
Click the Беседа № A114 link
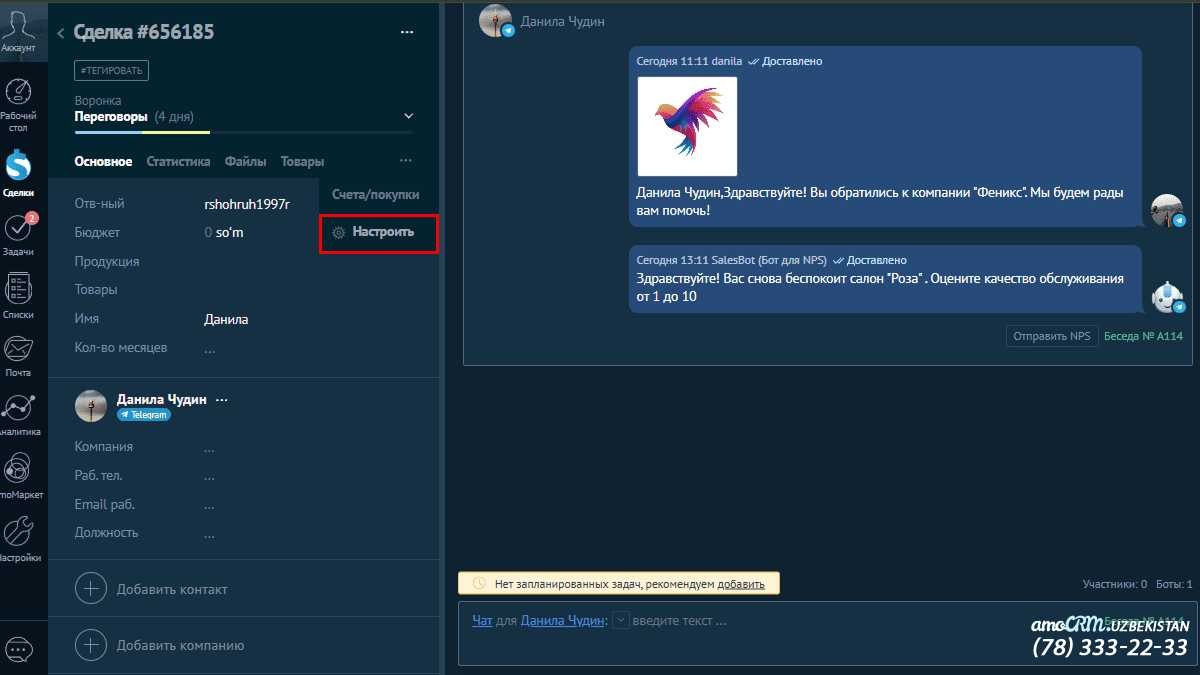pyautogui.click(x=1143, y=336)
